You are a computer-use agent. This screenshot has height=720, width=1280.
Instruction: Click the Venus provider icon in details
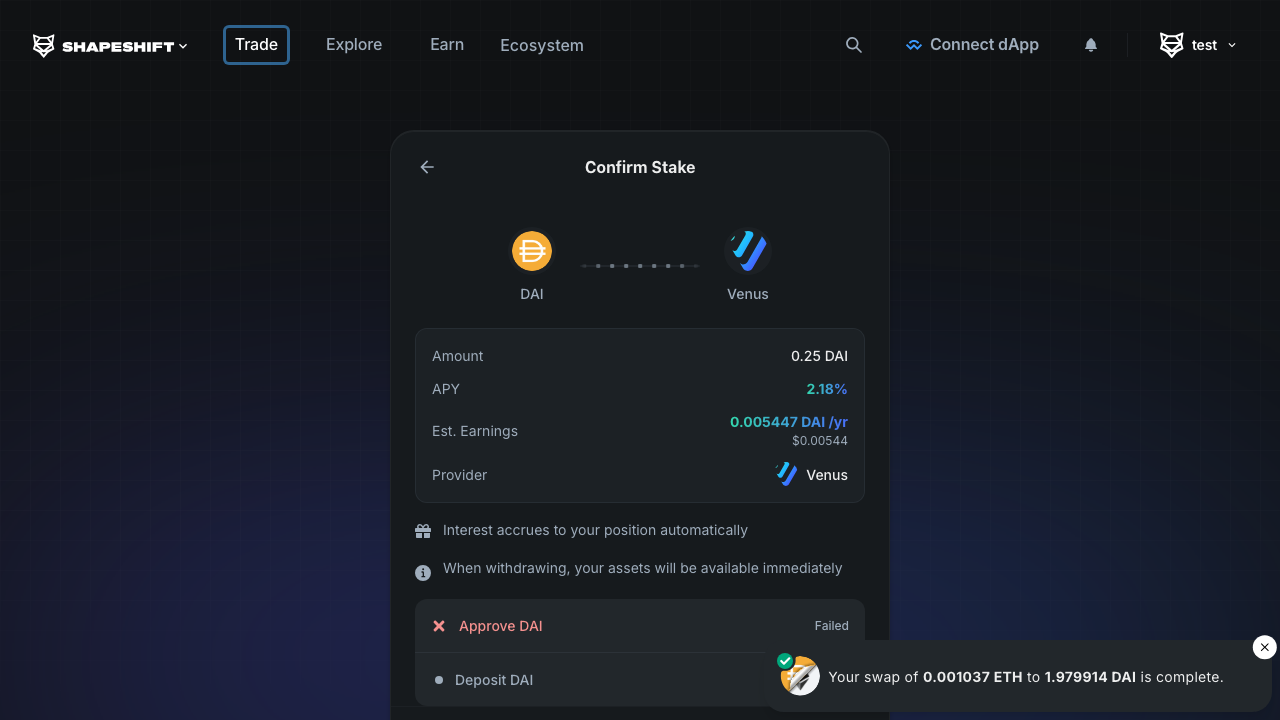click(787, 475)
